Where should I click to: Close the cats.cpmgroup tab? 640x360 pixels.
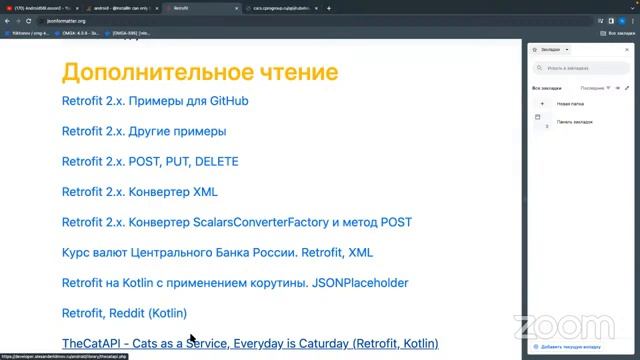pos(316,8)
